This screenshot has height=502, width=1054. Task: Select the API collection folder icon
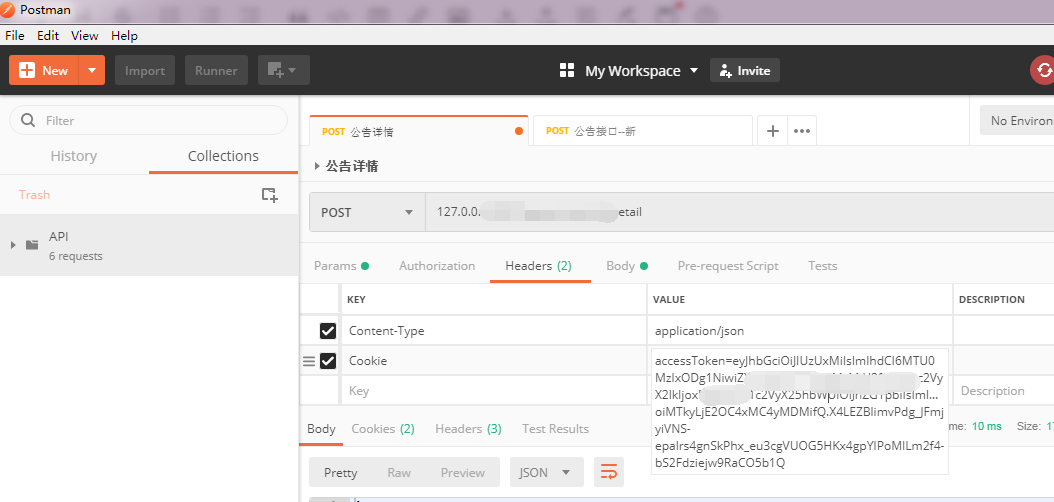(32, 245)
